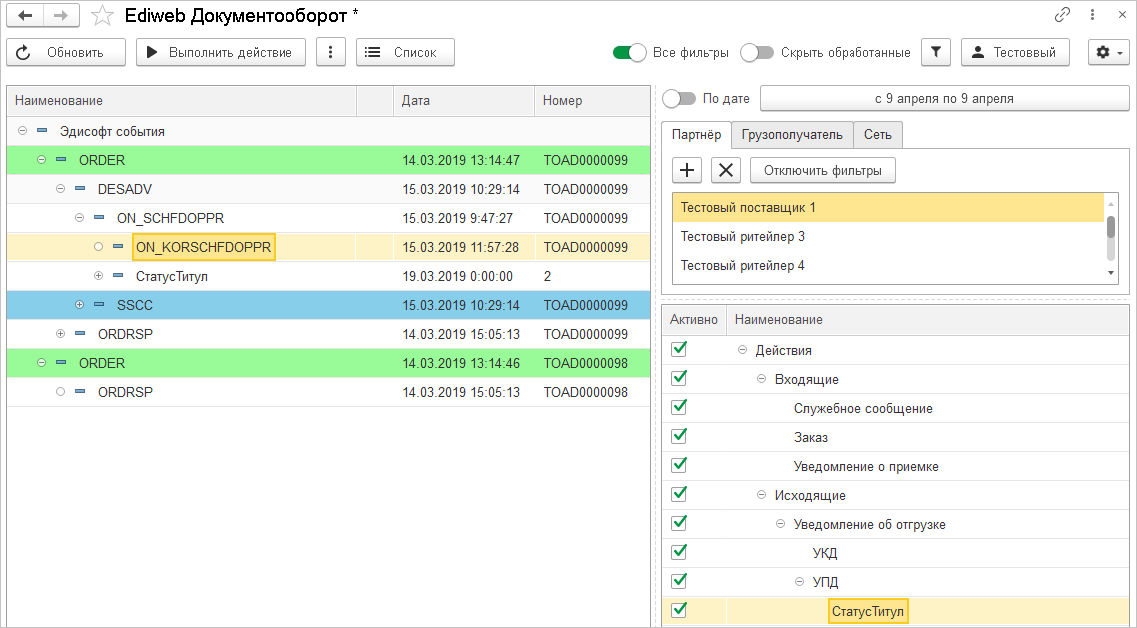Switch to the Грузополучатель tab

point(792,135)
